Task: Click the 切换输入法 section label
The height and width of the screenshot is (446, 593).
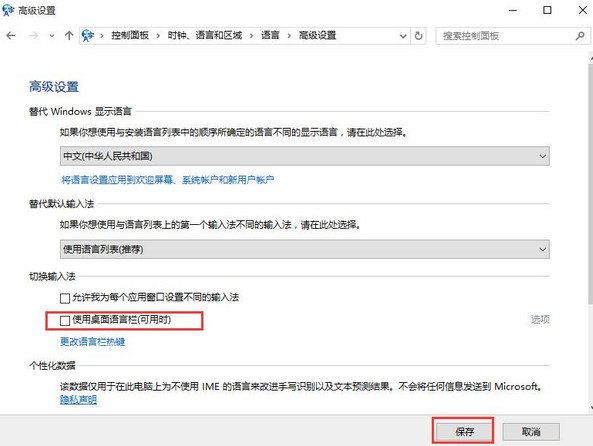Action: click(52, 277)
